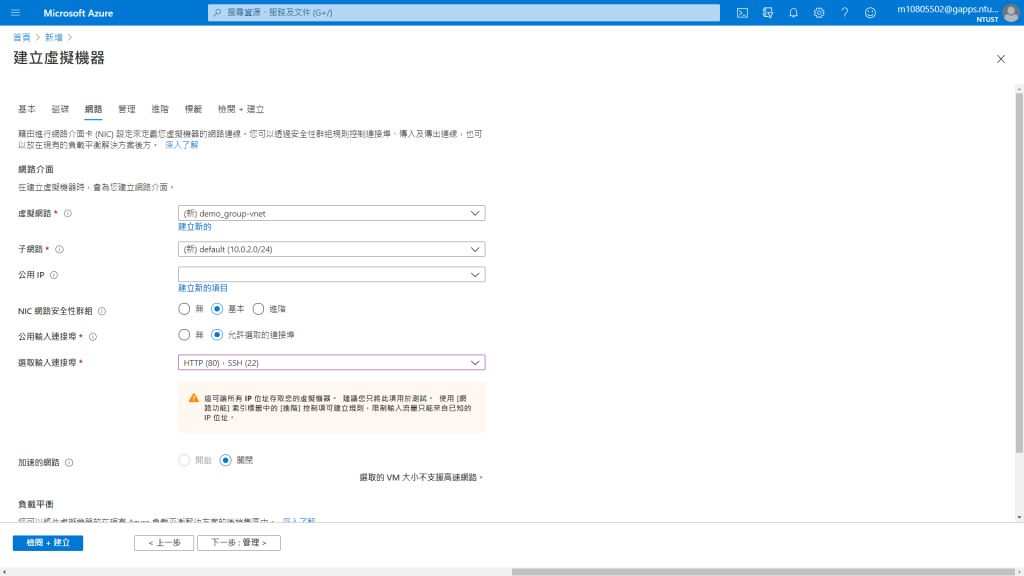Open the Azure portal hamburger menu
This screenshot has height=576, width=1024.
tap(16, 12)
